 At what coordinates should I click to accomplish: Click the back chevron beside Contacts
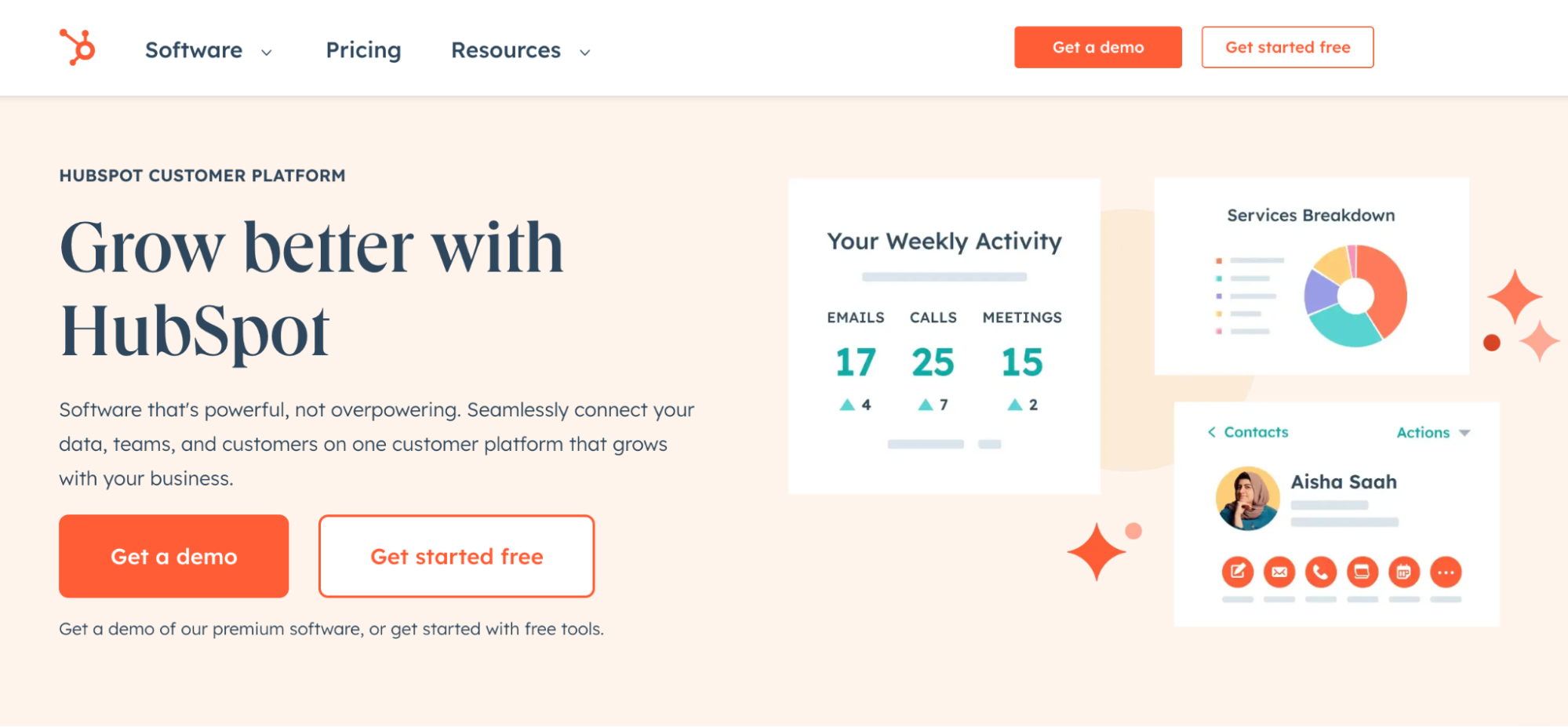pos(1212,432)
